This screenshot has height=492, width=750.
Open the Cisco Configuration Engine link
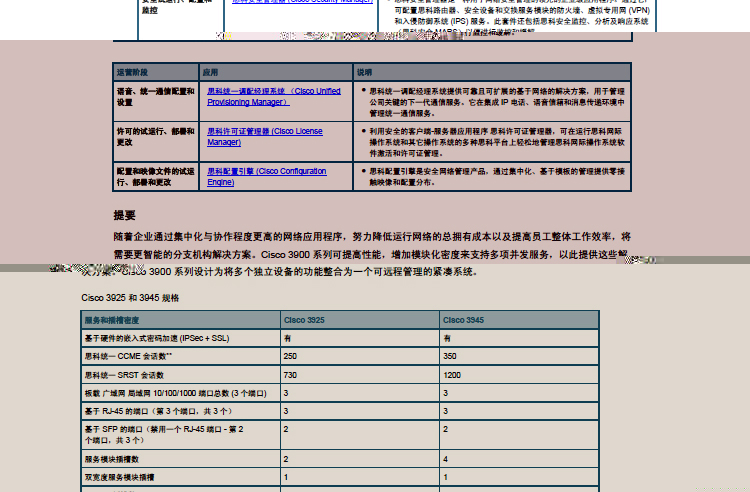266,176
